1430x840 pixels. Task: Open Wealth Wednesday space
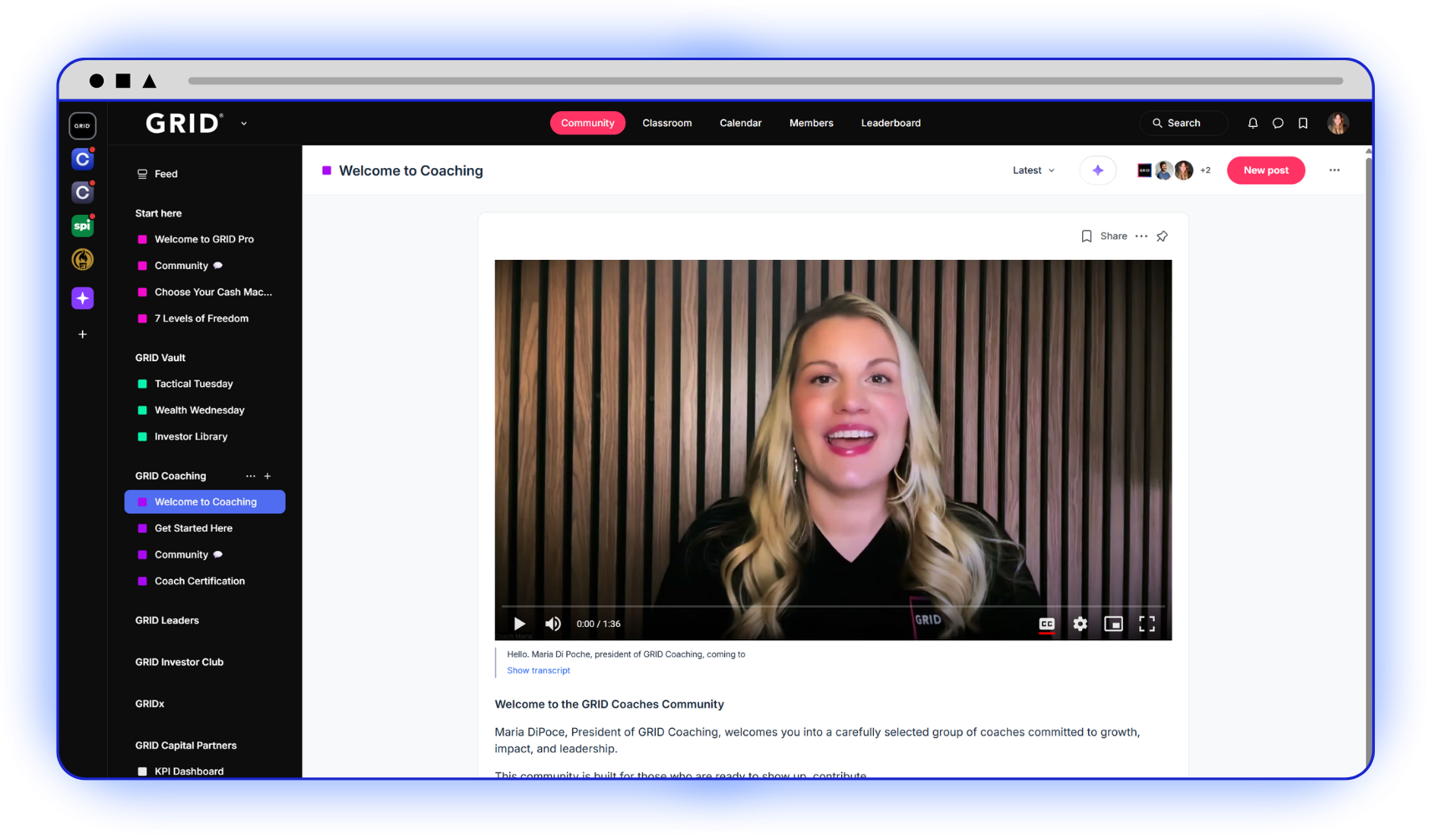pyautogui.click(x=205, y=410)
